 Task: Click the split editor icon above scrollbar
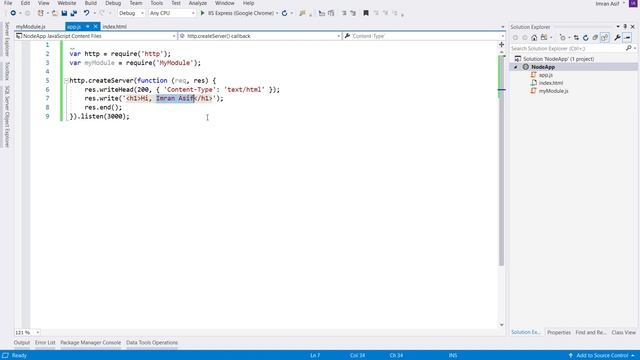point(502,44)
